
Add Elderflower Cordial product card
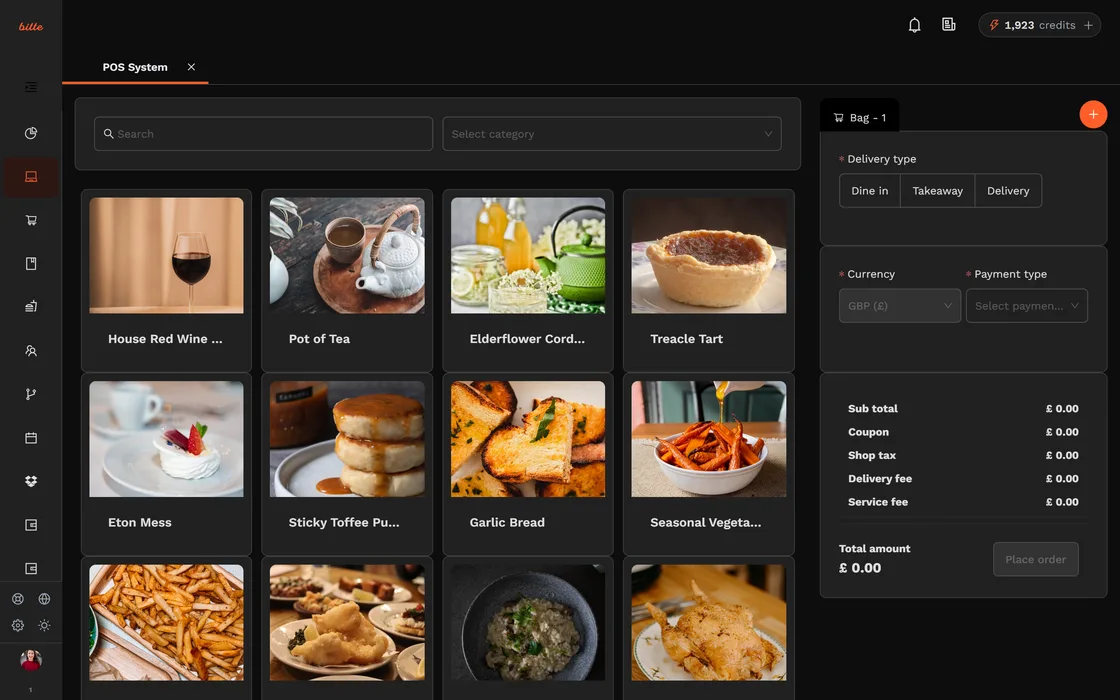(x=527, y=280)
